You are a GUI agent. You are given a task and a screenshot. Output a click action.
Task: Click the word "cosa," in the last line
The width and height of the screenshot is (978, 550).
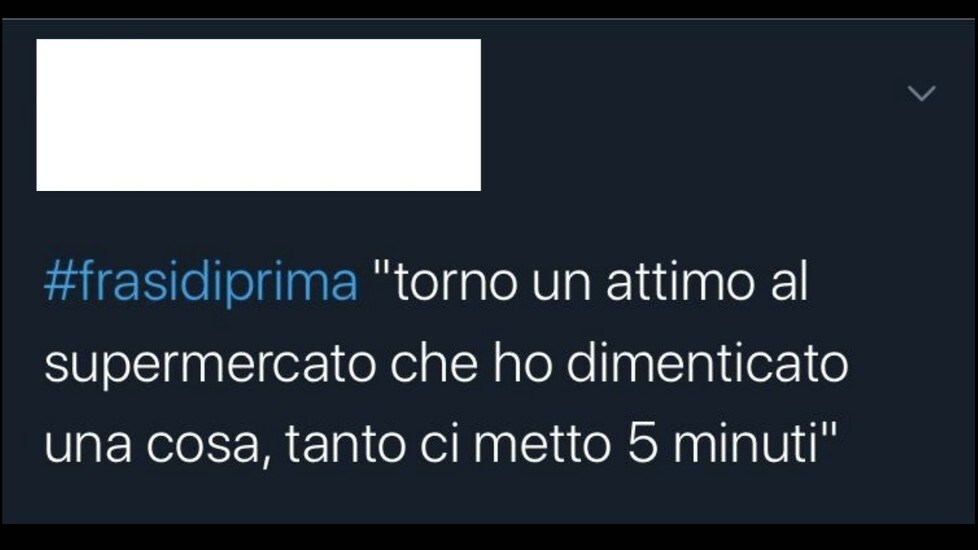(210, 446)
